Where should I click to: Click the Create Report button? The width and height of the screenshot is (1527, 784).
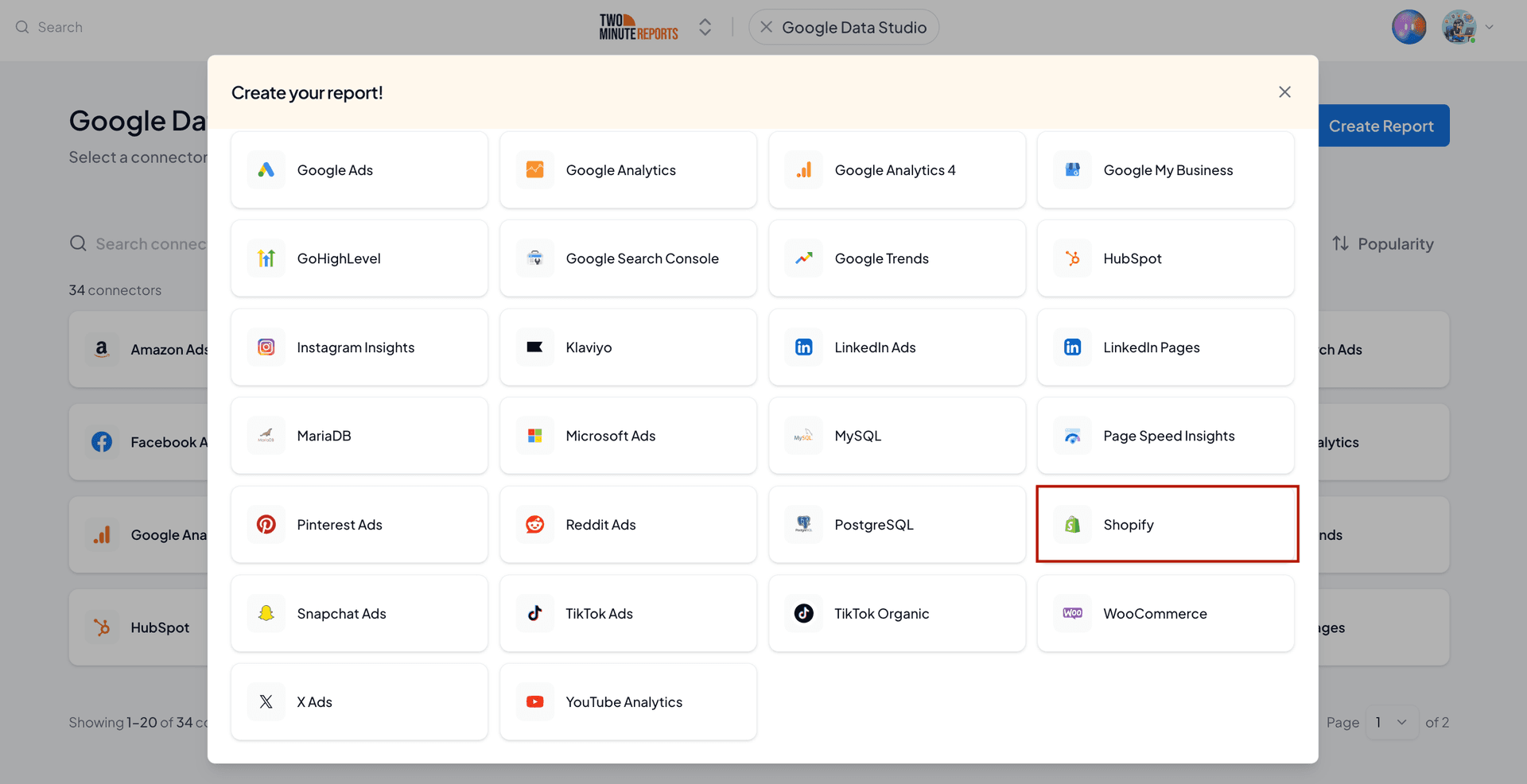[1381, 126]
